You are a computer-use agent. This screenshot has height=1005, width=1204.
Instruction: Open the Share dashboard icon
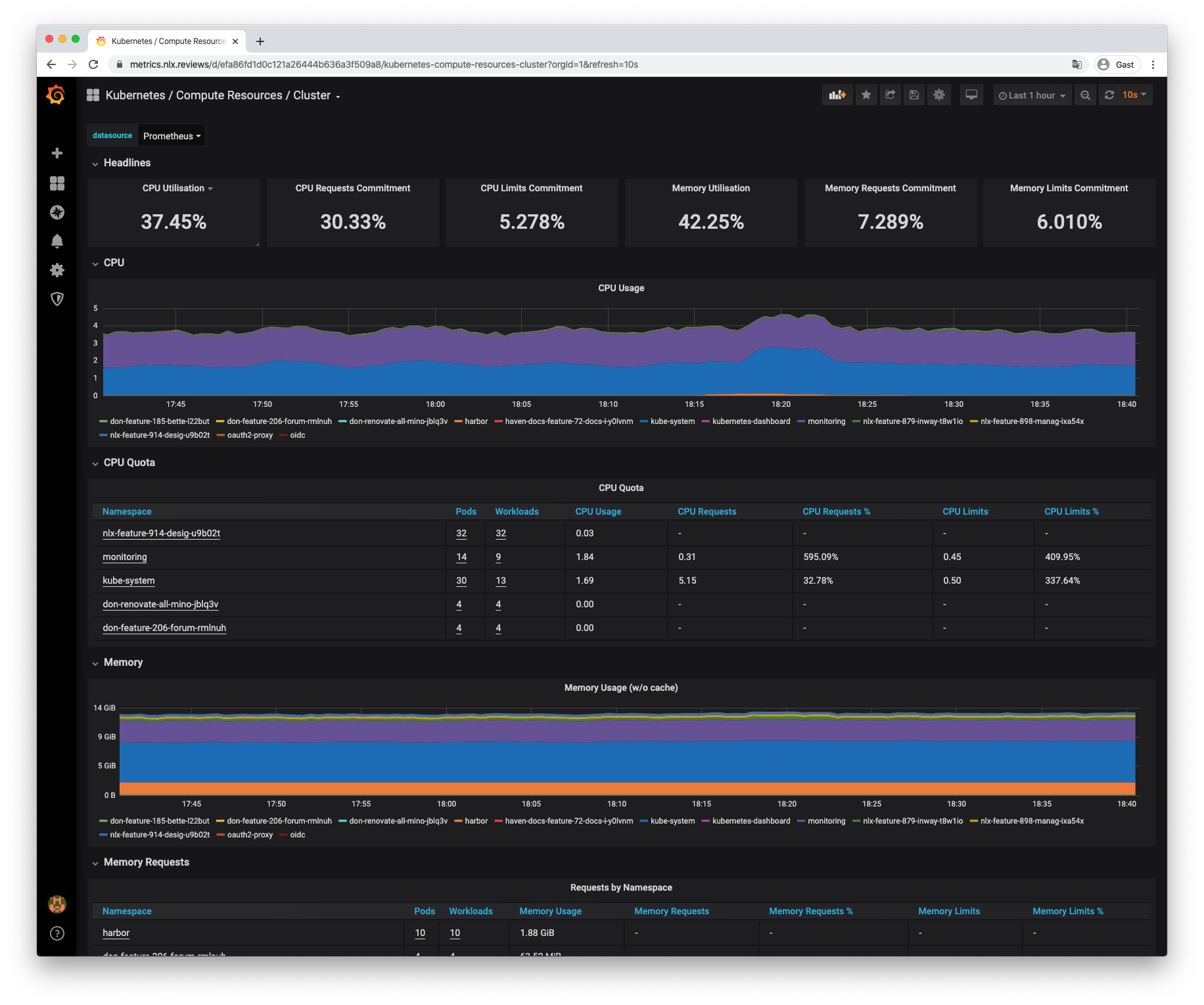[890, 95]
